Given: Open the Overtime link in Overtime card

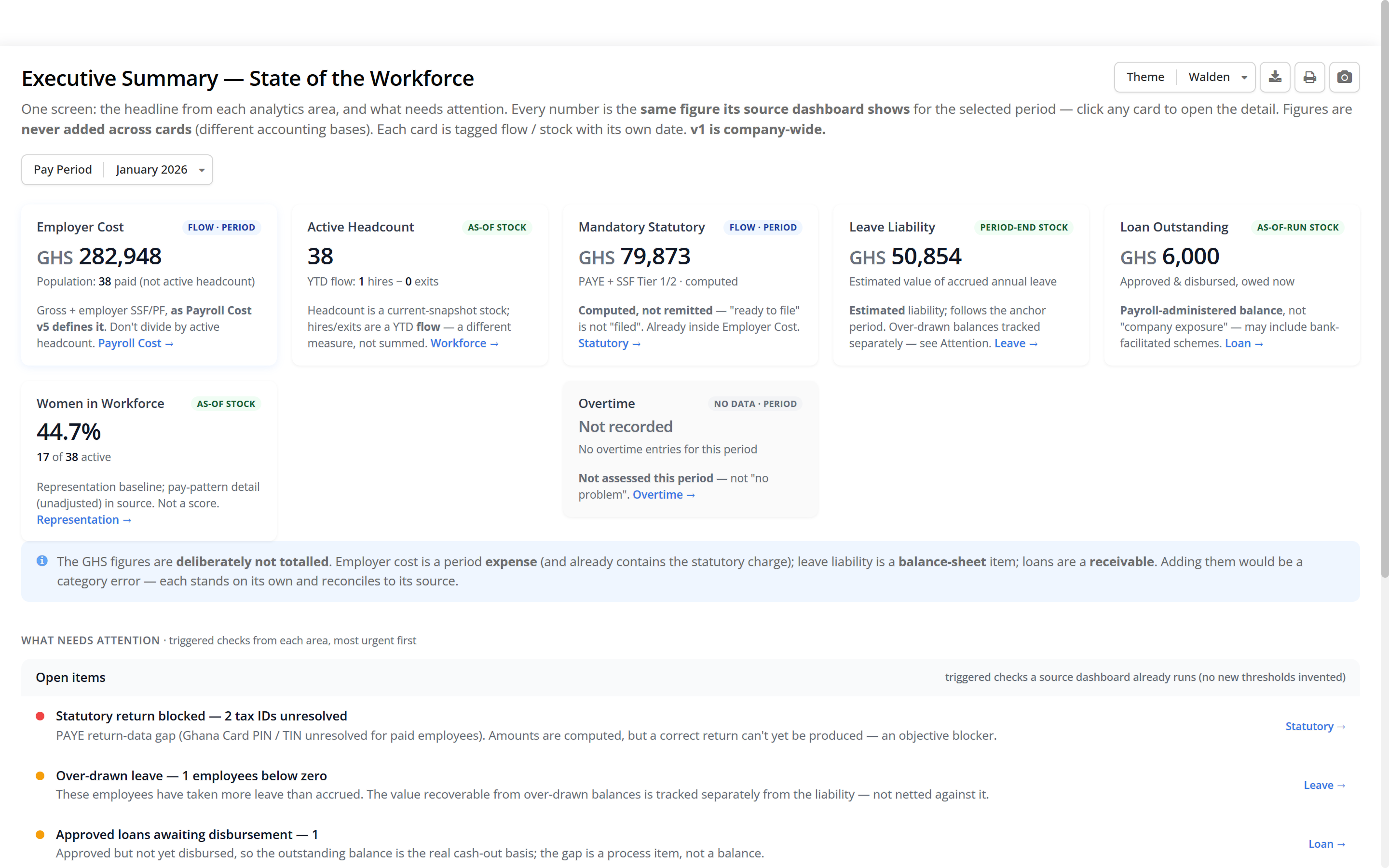Looking at the screenshot, I should (x=664, y=494).
